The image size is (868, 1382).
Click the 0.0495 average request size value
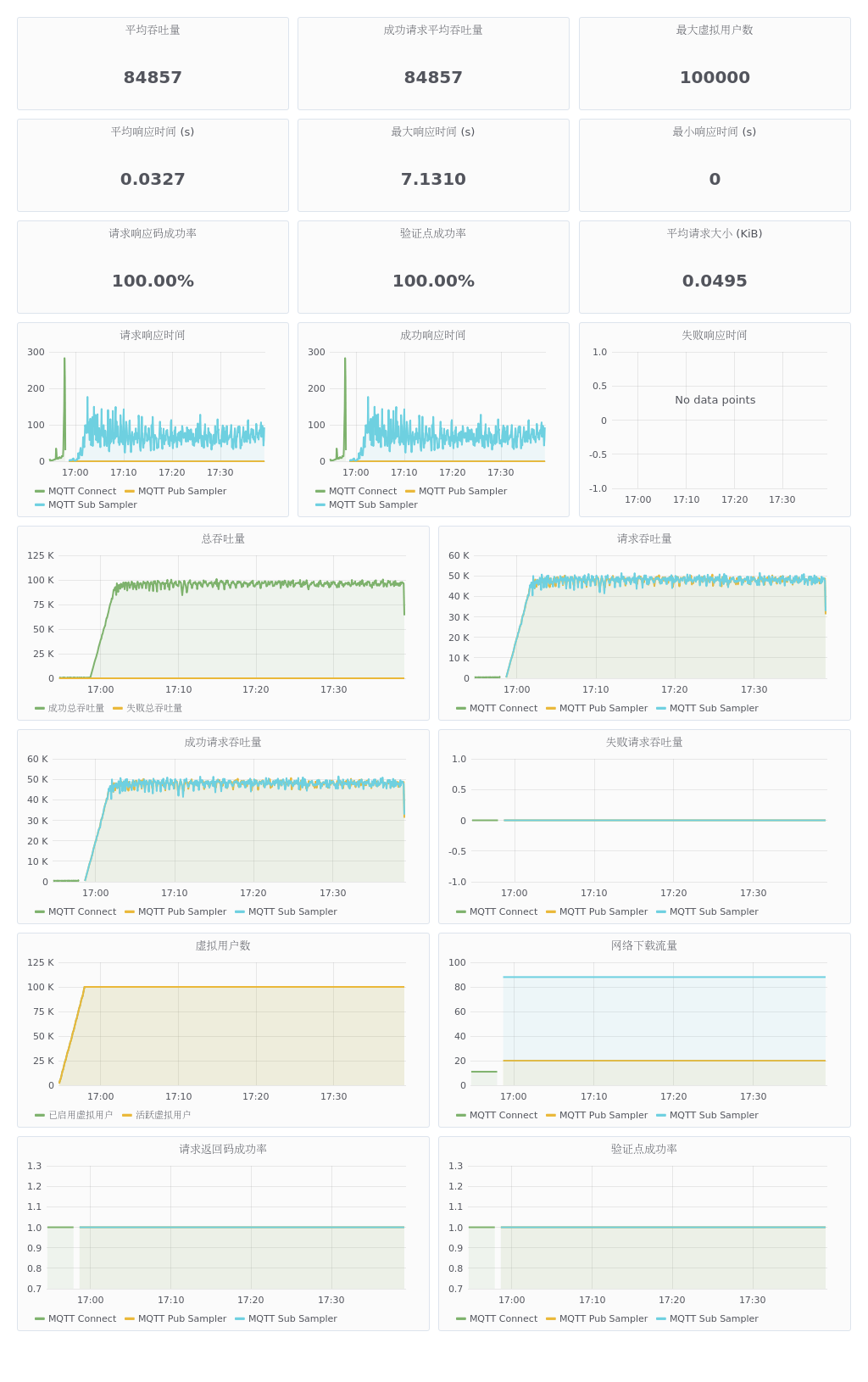pos(715,281)
